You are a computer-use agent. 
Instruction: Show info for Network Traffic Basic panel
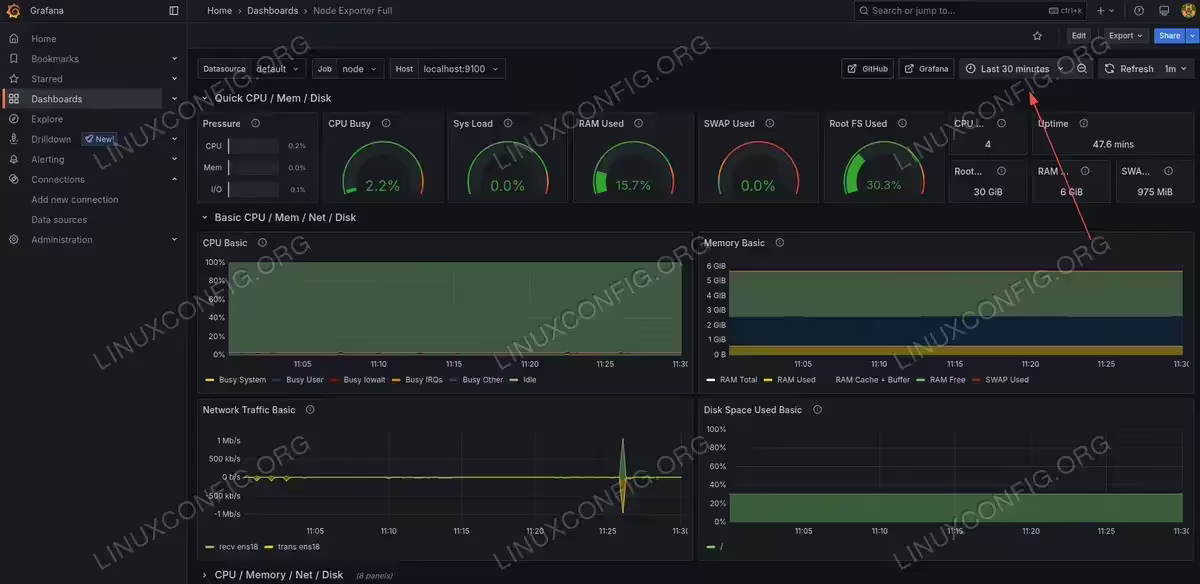click(310, 410)
